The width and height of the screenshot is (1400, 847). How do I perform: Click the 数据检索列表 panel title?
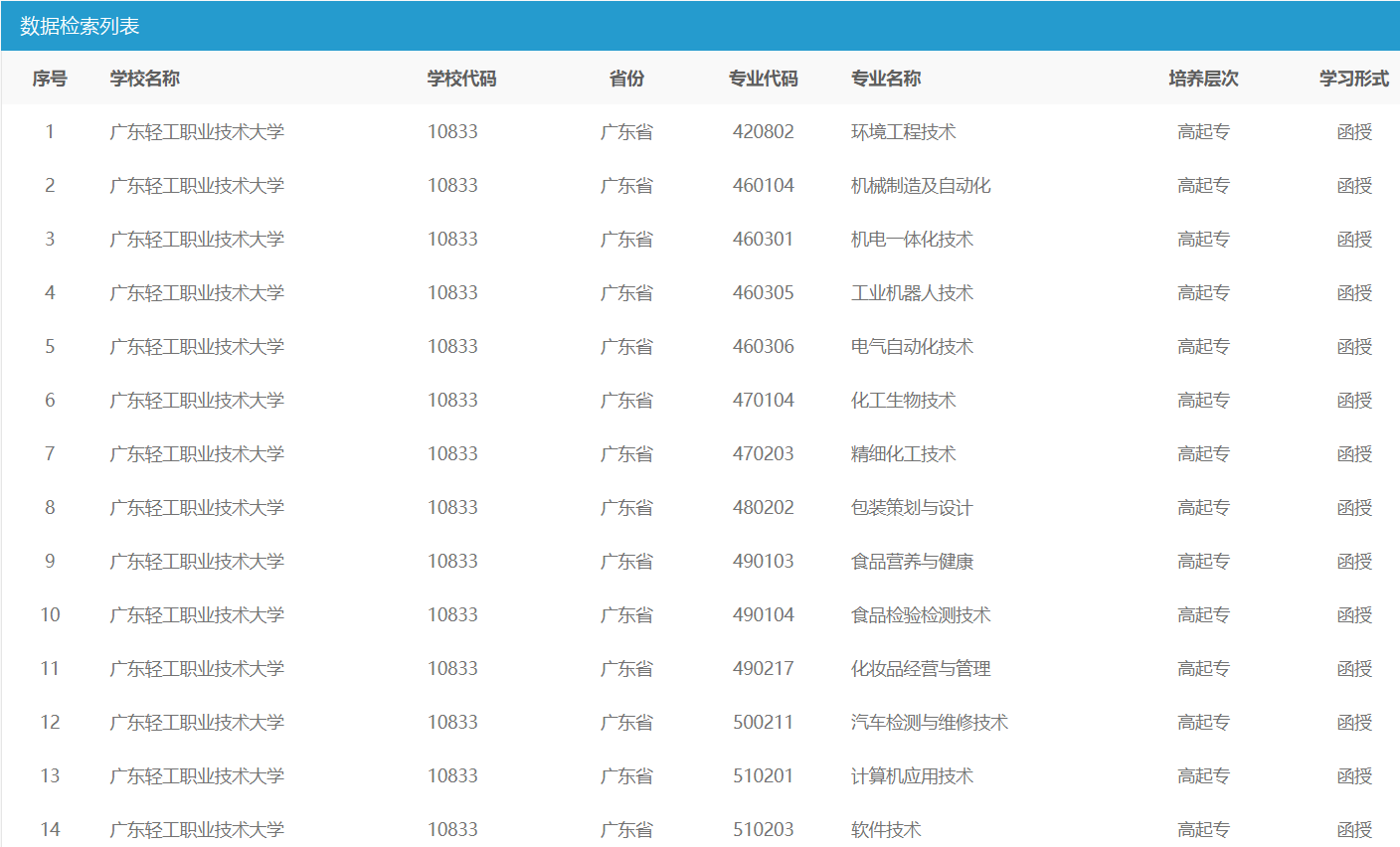pos(80,26)
